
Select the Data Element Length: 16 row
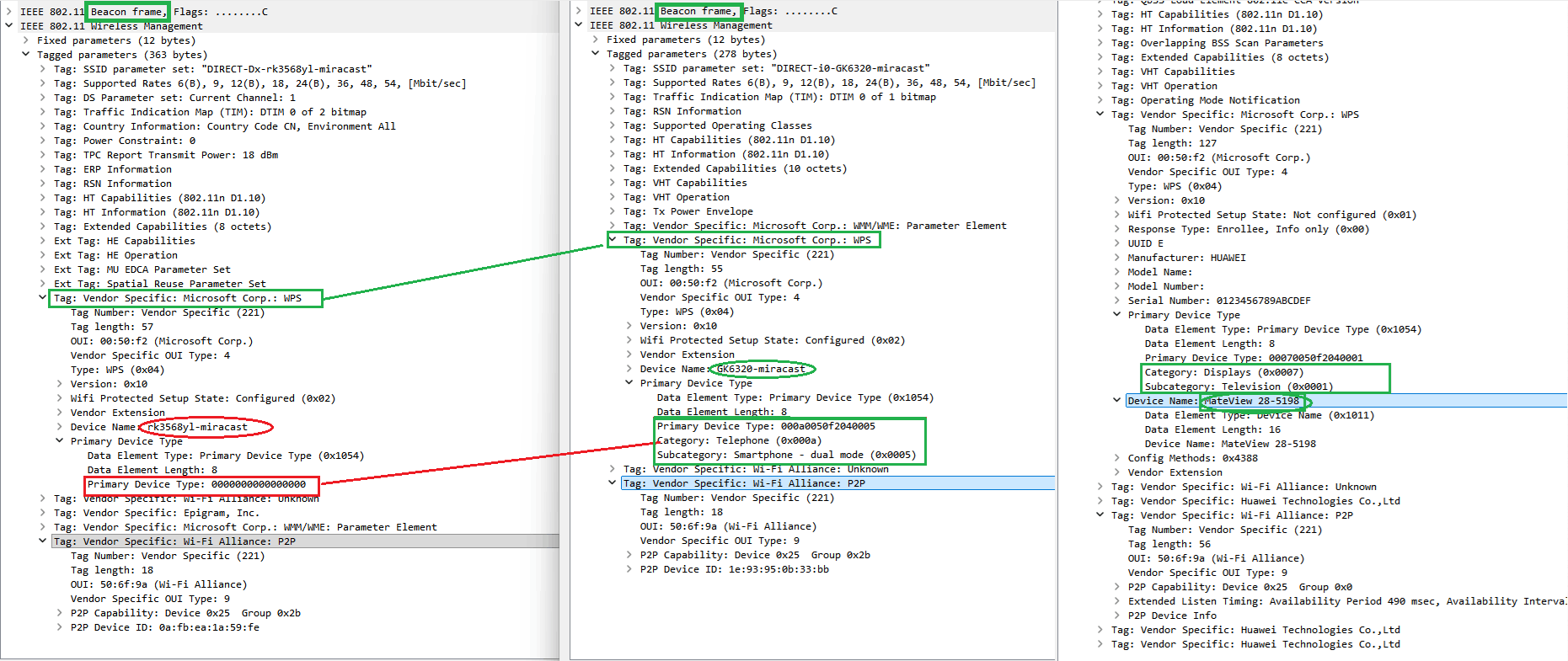click(x=1212, y=429)
